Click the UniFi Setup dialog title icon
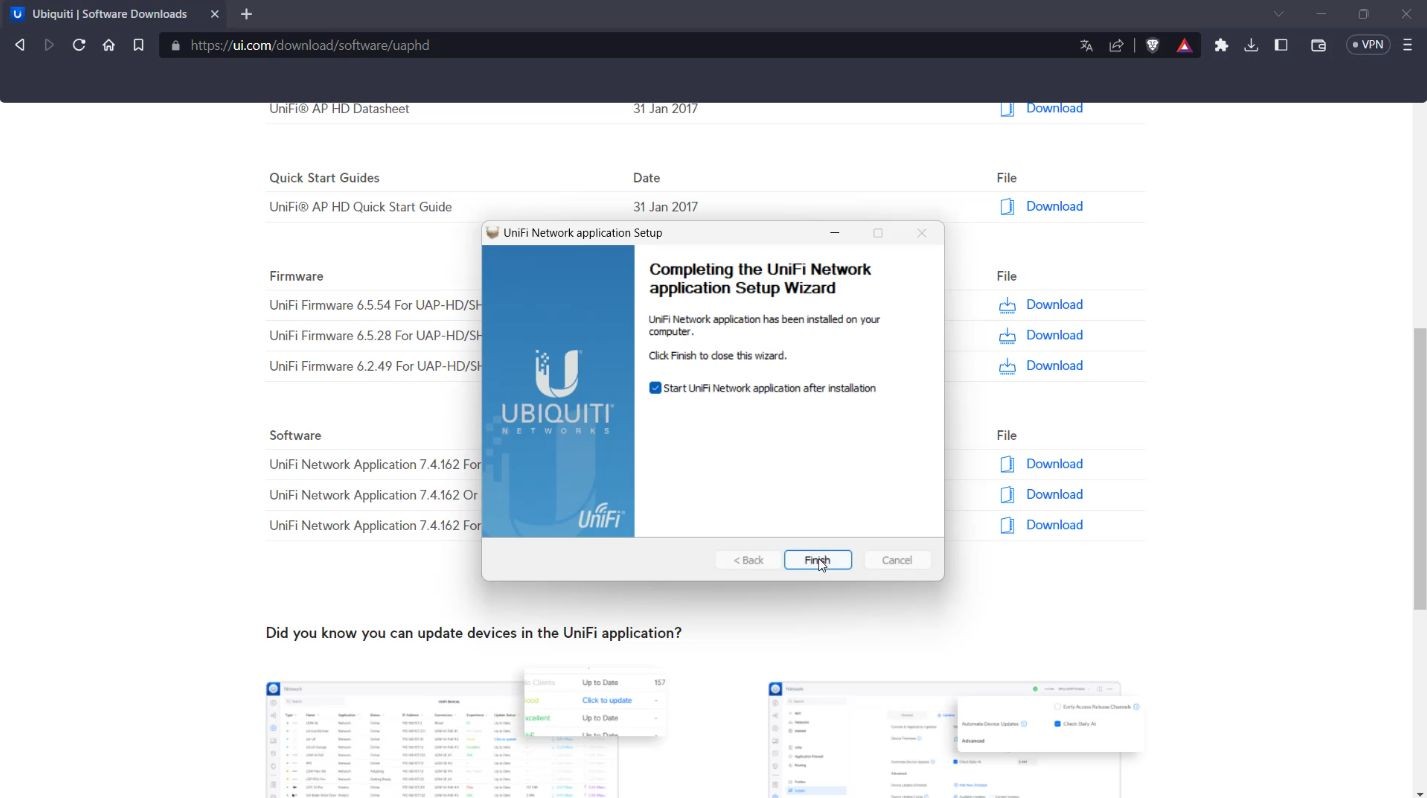Screen dimensions: 1427x798 coord(492,233)
